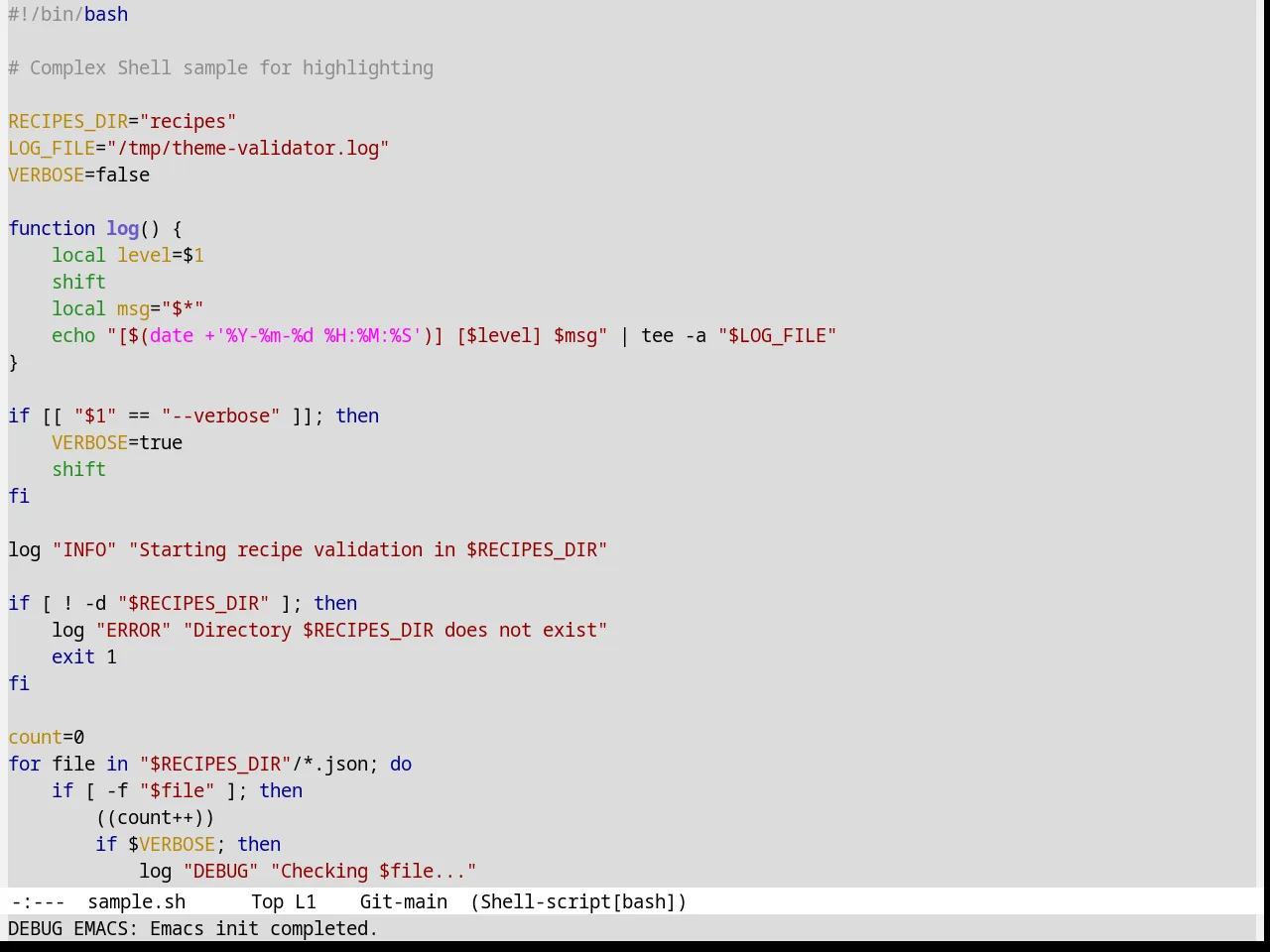Click Git-main version control indicator
This screenshot has width=1270, height=952.
pyautogui.click(x=404, y=901)
